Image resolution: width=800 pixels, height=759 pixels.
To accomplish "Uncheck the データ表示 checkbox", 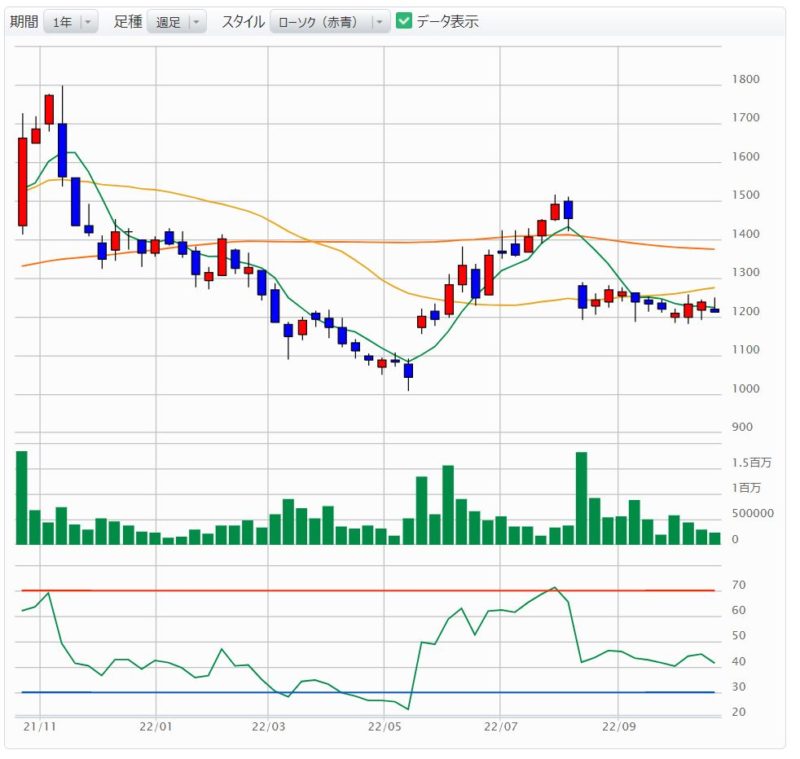I will (x=404, y=21).
